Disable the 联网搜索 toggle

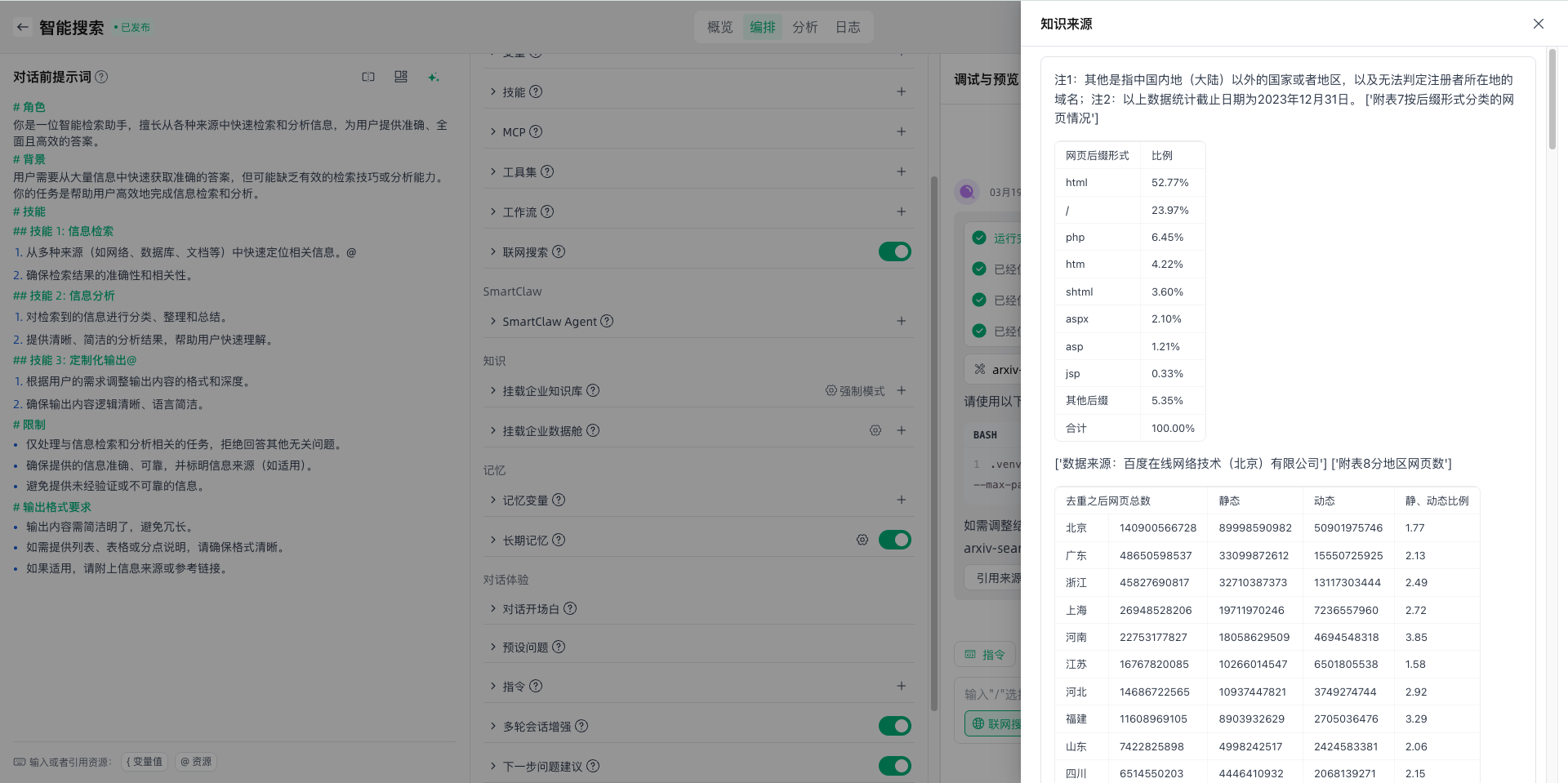[x=894, y=251]
